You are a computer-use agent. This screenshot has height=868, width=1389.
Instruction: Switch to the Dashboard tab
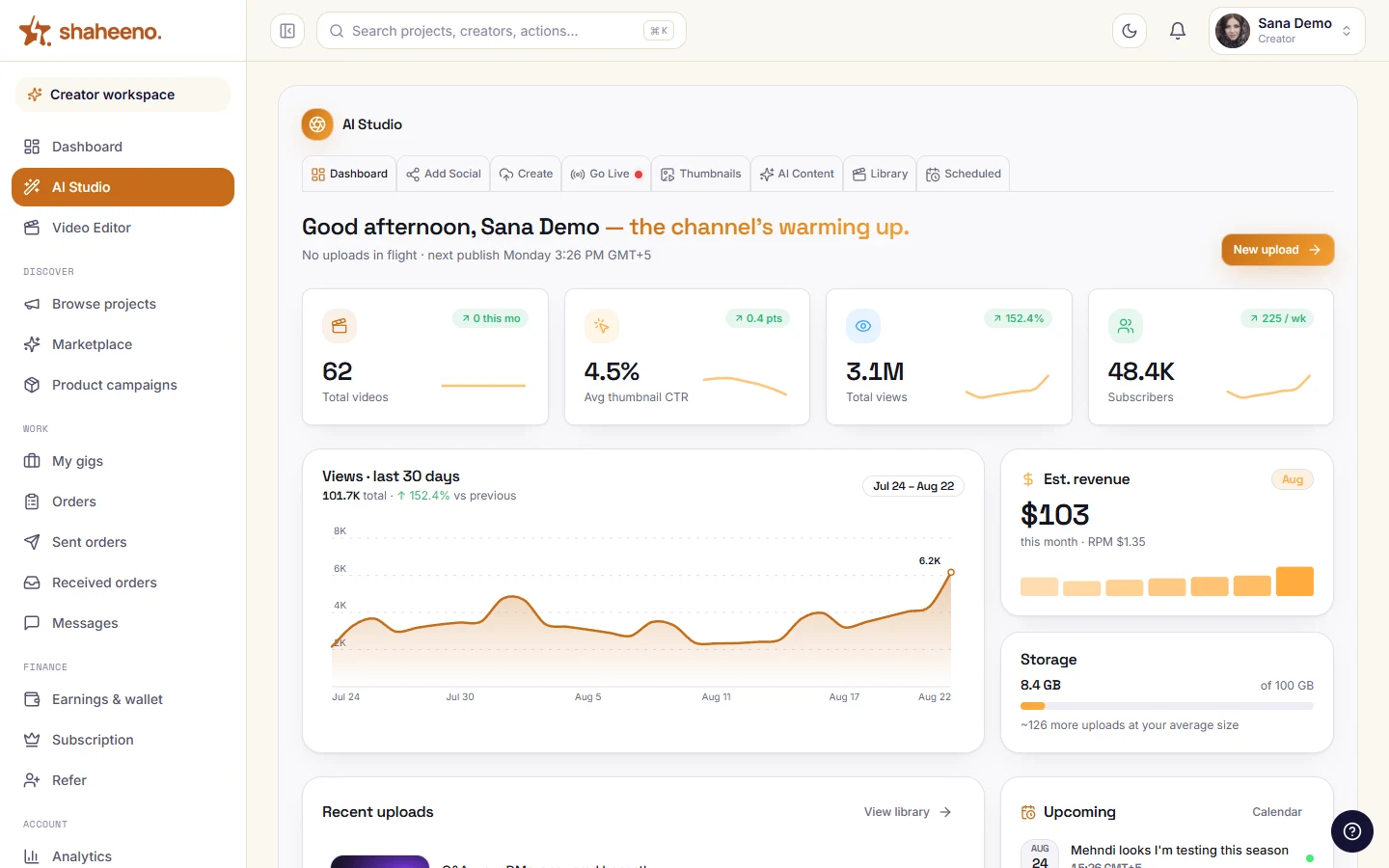click(x=349, y=174)
